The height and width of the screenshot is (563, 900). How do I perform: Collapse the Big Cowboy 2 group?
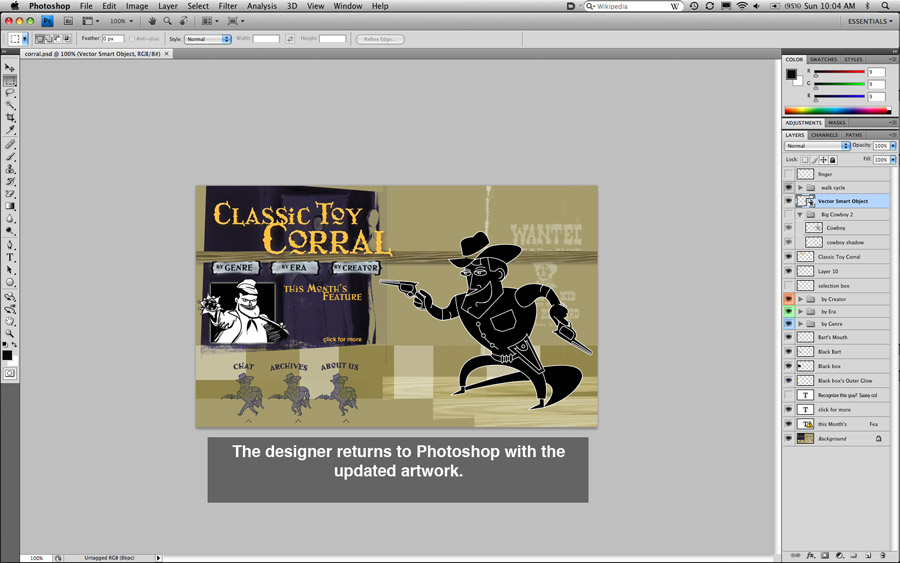point(800,215)
